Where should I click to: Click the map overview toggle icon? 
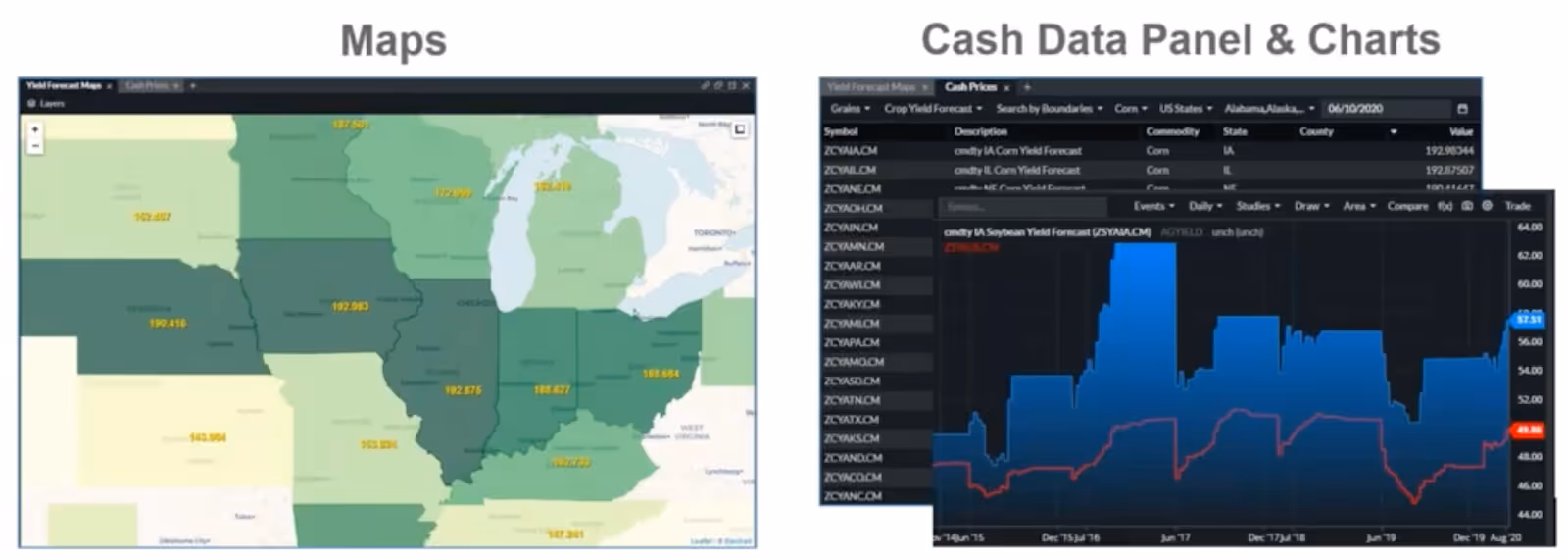[740, 129]
